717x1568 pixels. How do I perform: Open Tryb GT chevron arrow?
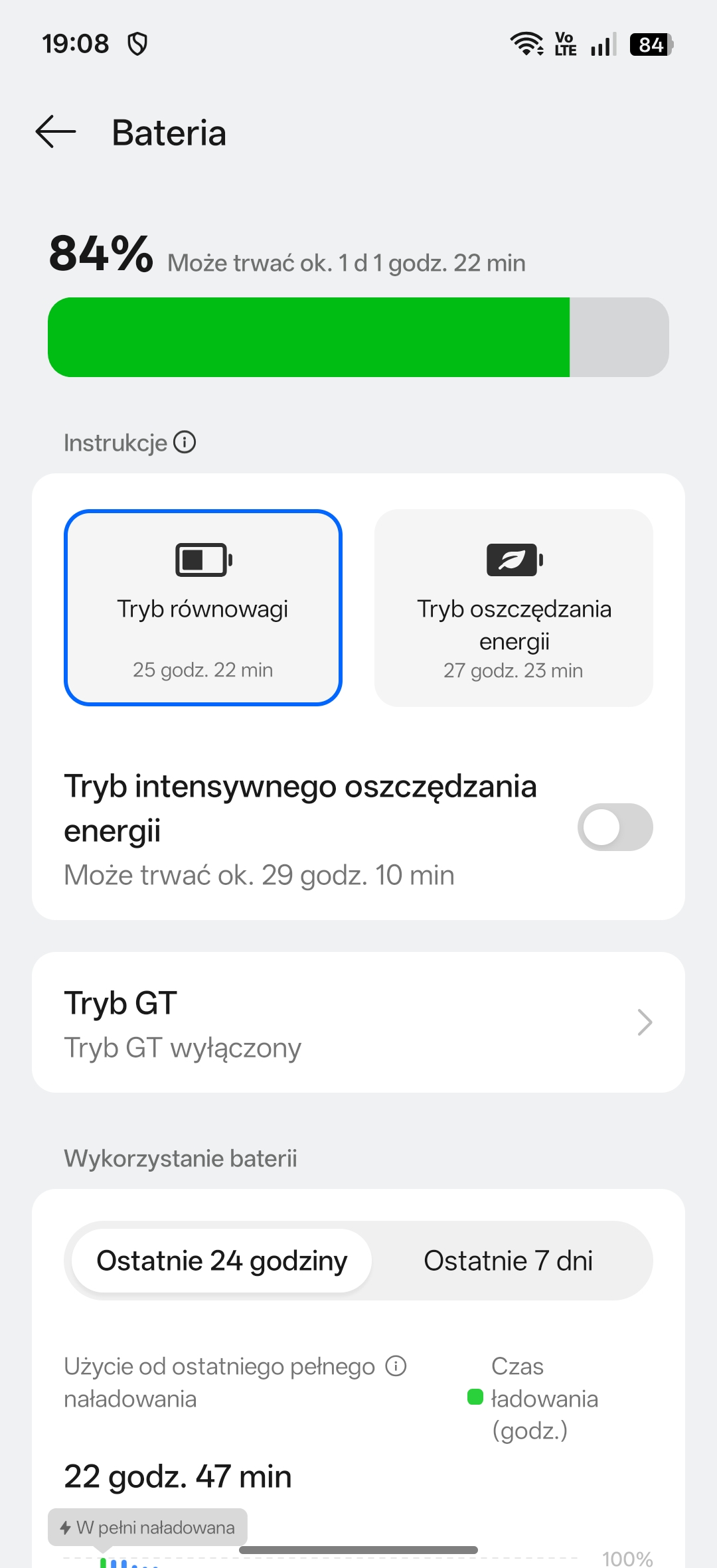(644, 1022)
